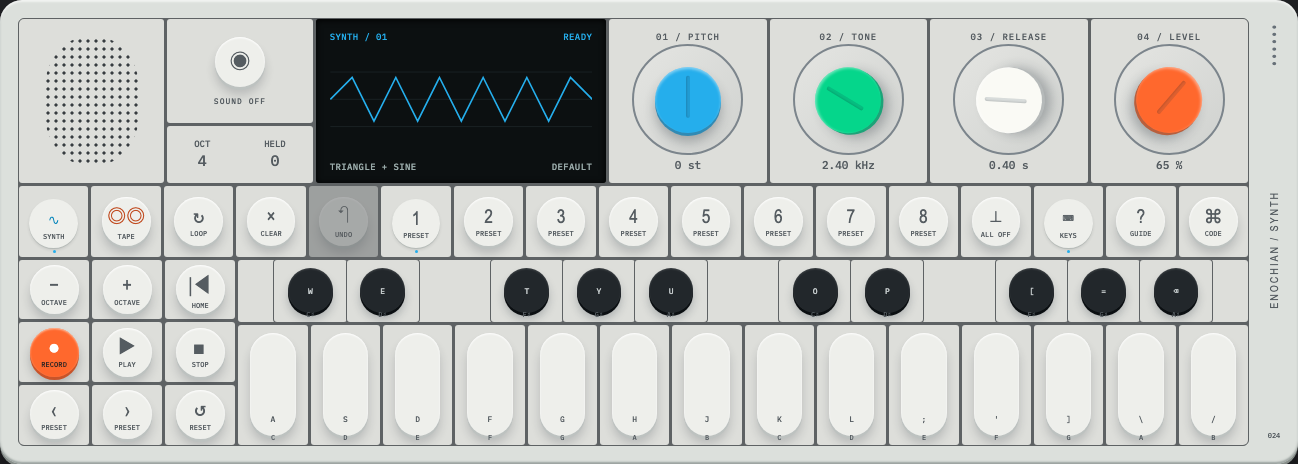This screenshot has width=1298, height=464.
Task: Play the black P key
Action: (x=887, y=291)
